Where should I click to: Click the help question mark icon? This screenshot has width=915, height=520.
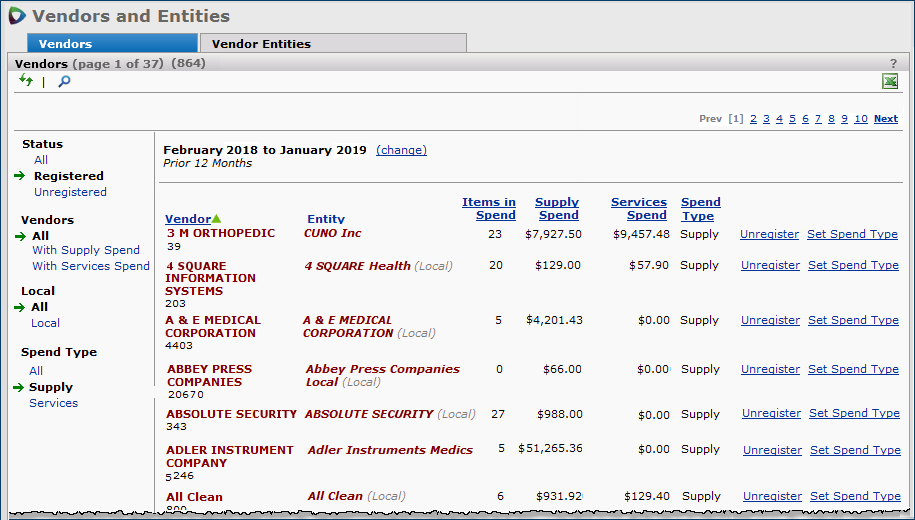point(893,63)
